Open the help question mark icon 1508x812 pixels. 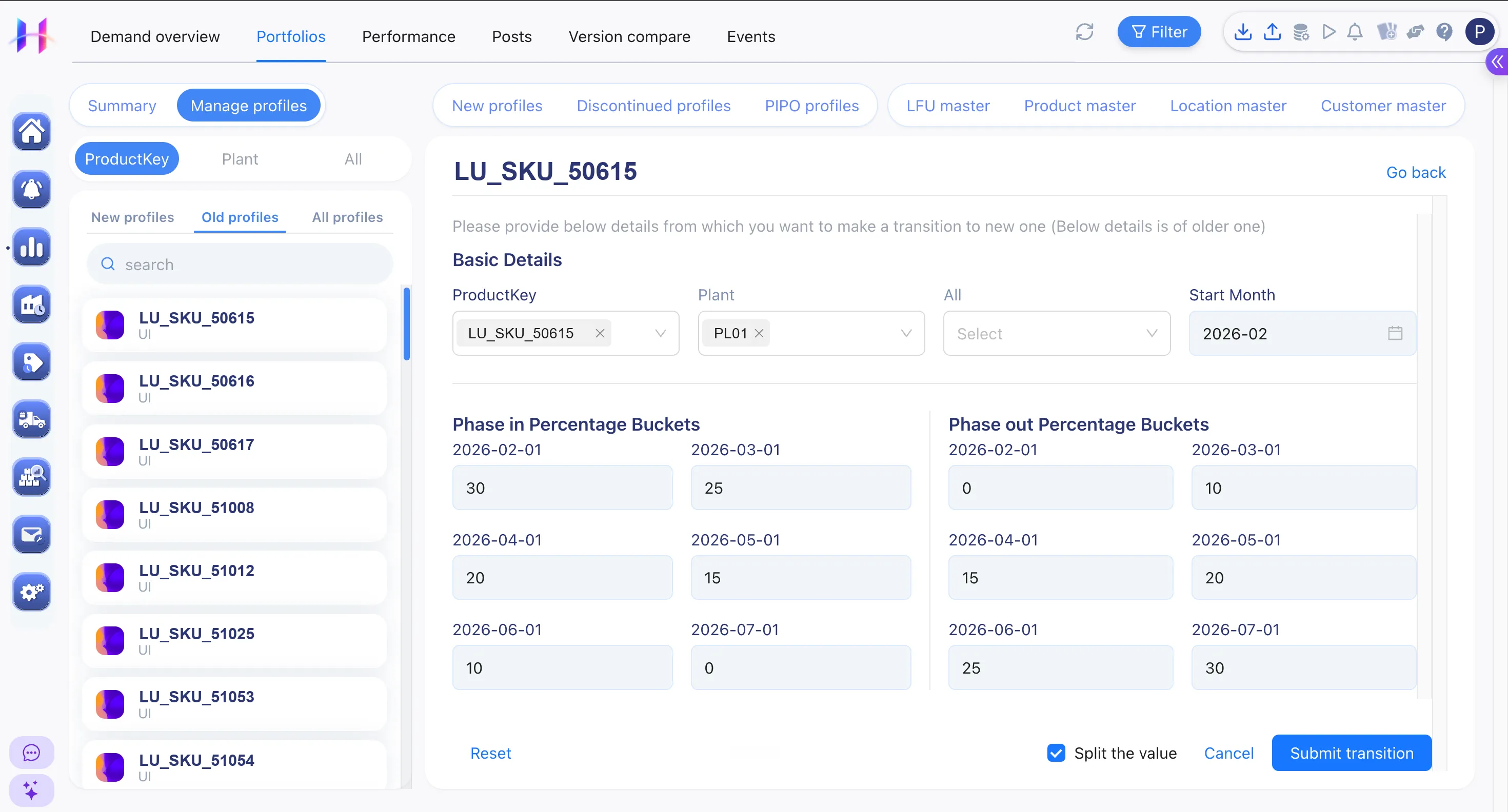(1444, 32)
